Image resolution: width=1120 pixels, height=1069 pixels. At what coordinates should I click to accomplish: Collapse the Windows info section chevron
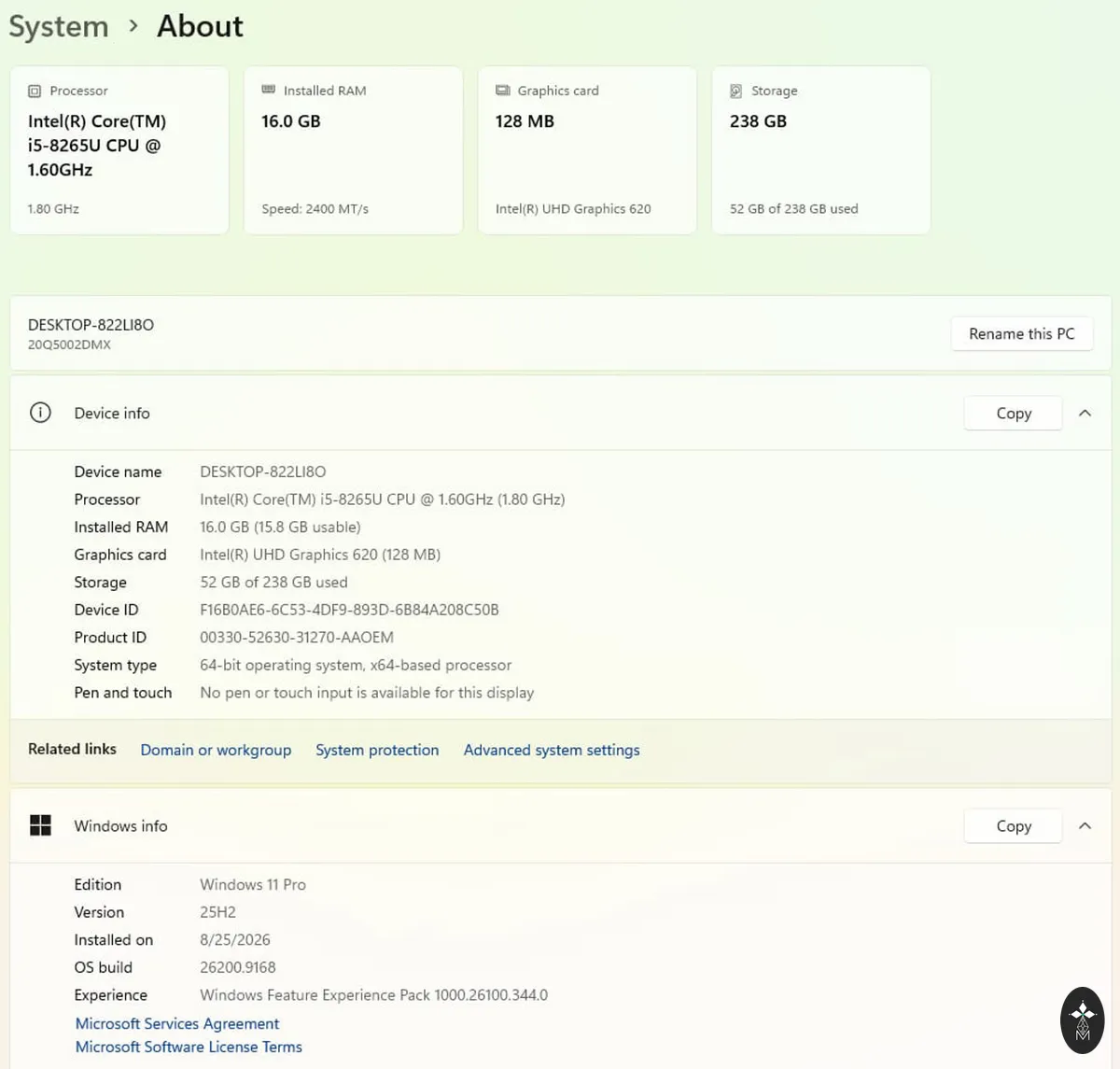tap(1085, 825)
